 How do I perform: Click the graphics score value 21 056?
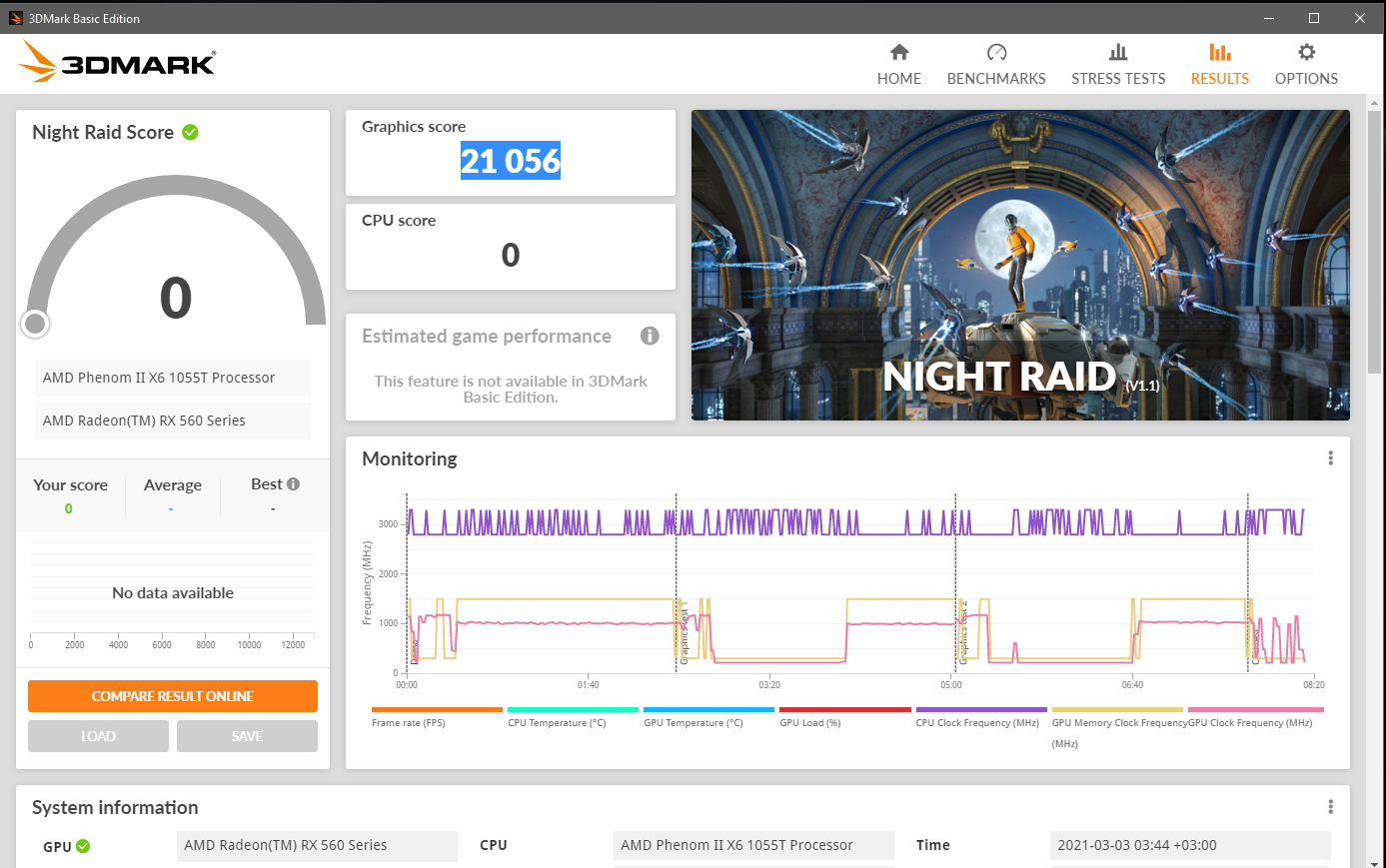[511, 161]
